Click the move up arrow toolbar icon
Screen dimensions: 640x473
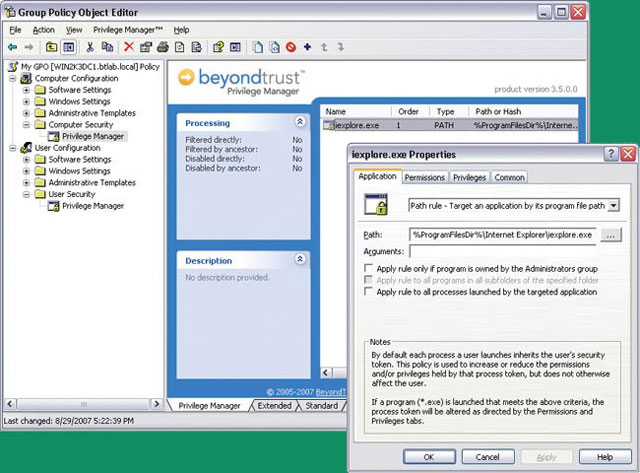click(x=324, y=47)
